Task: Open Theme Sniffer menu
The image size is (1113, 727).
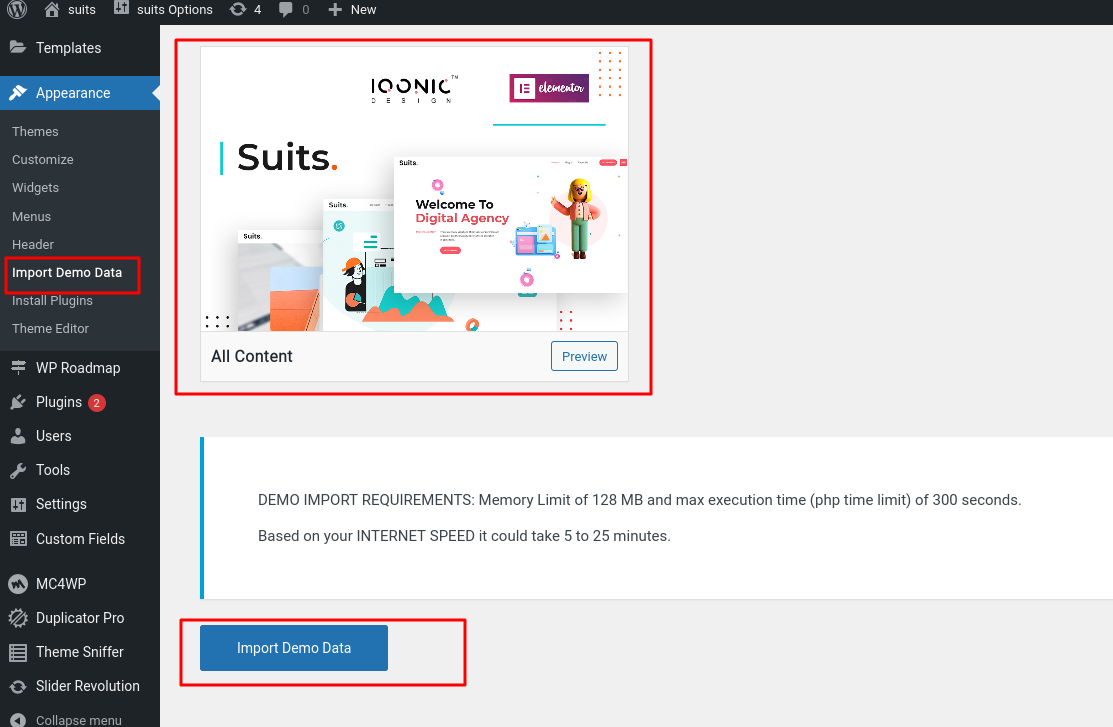Action: pos(80,652)
